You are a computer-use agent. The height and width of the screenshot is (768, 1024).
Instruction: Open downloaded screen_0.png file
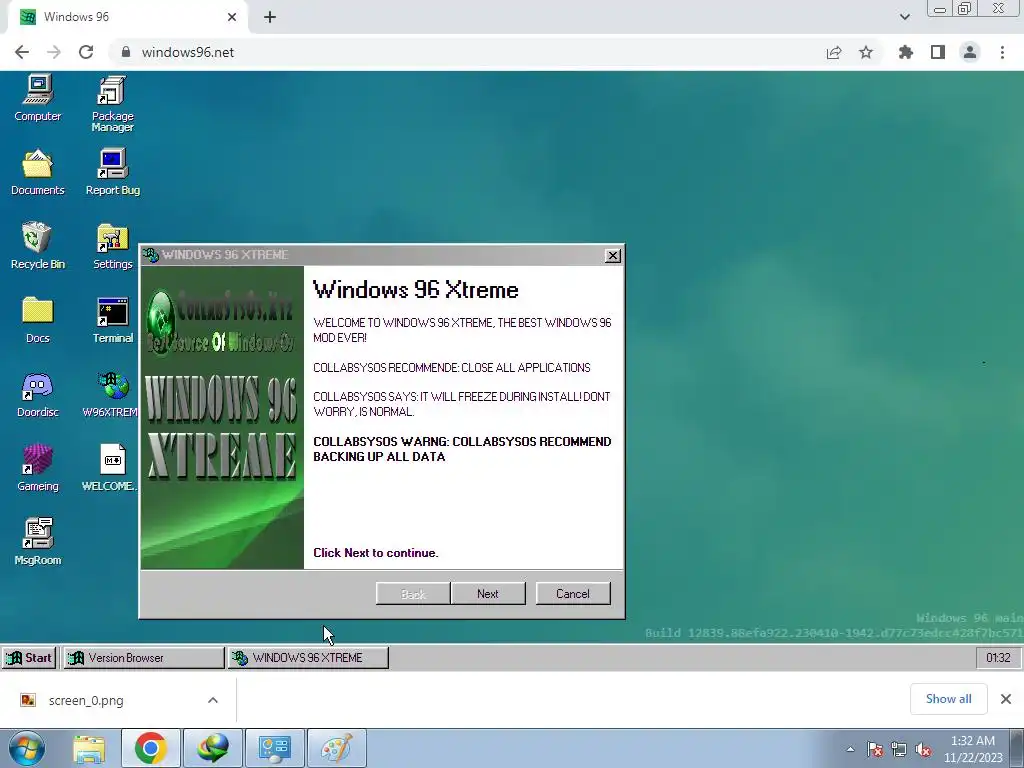[86, 700]
